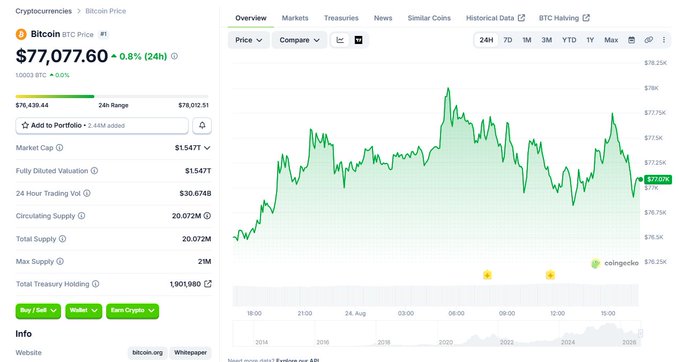Switch to Overview tab
This screenshot has height=362, width=679.
(x=251, y=18)
